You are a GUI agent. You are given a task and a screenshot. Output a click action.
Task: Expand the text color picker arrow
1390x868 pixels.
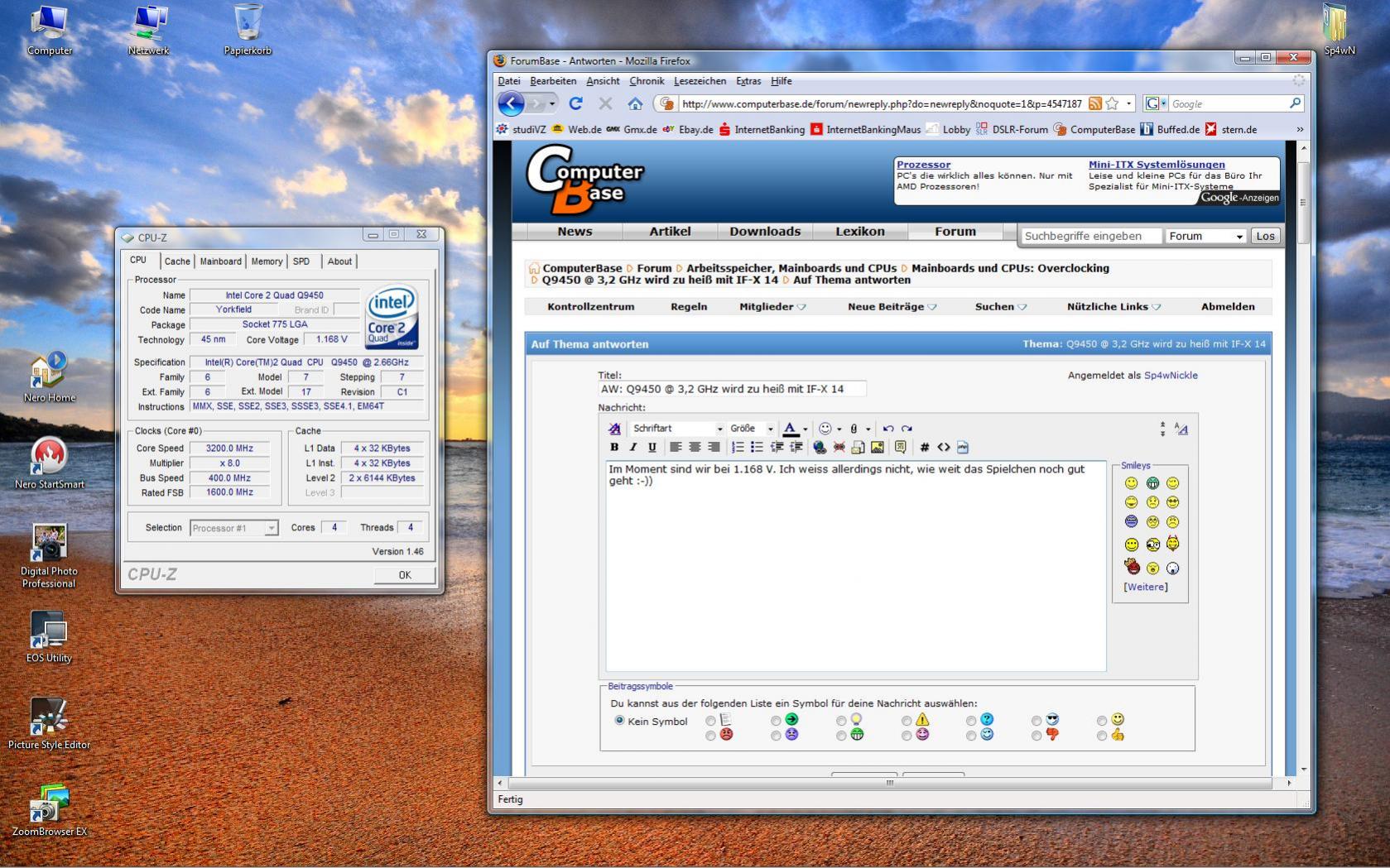click(x=805, y=429)
